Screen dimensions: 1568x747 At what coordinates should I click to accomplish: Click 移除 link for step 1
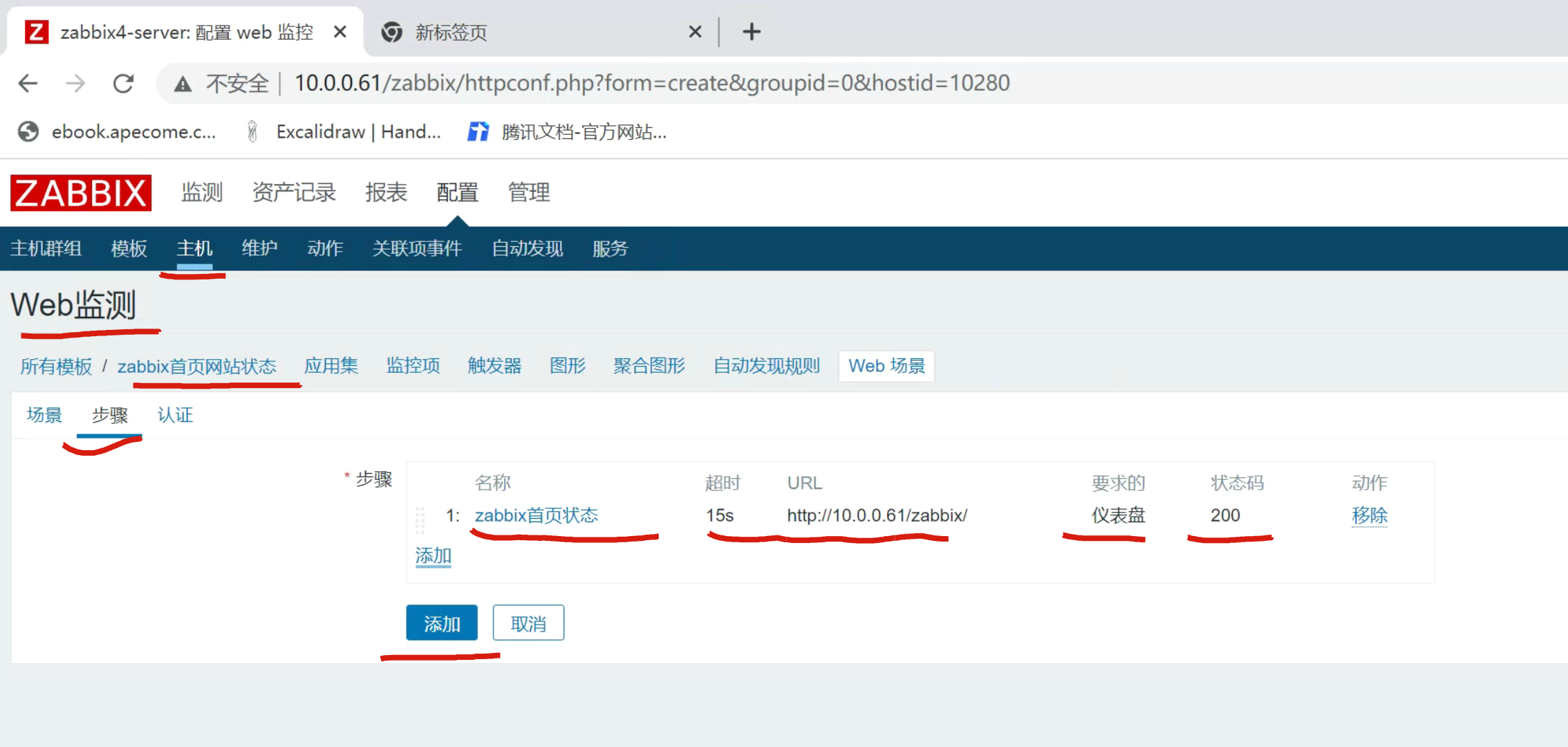1369,515
